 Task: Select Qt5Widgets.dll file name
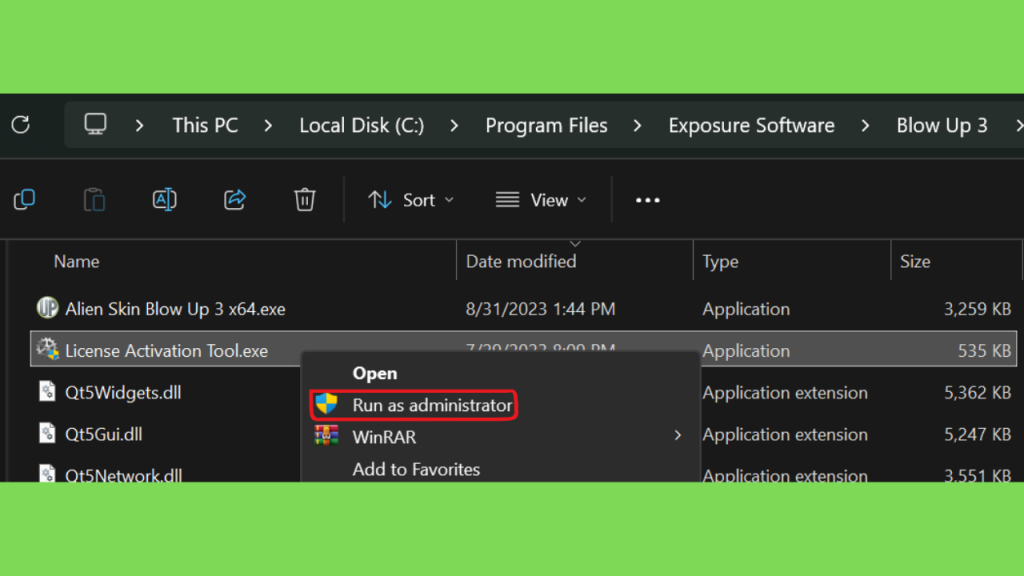tap(123, 392)
